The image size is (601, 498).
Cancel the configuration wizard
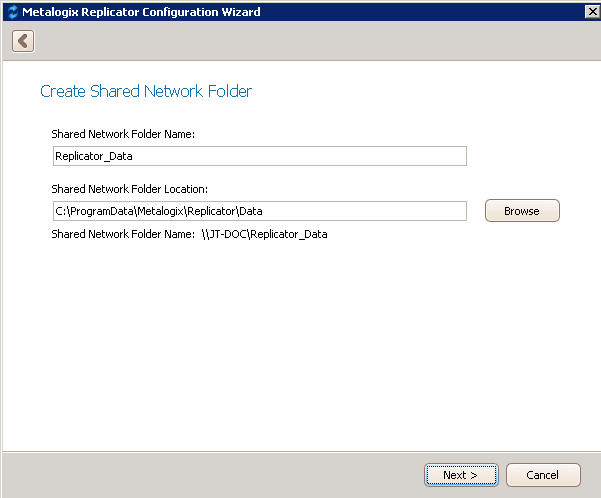pos(543,475)
